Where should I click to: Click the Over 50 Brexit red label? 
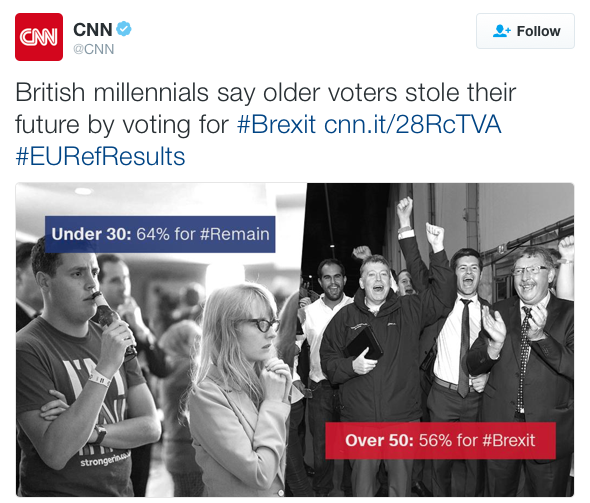click(440, 440)
